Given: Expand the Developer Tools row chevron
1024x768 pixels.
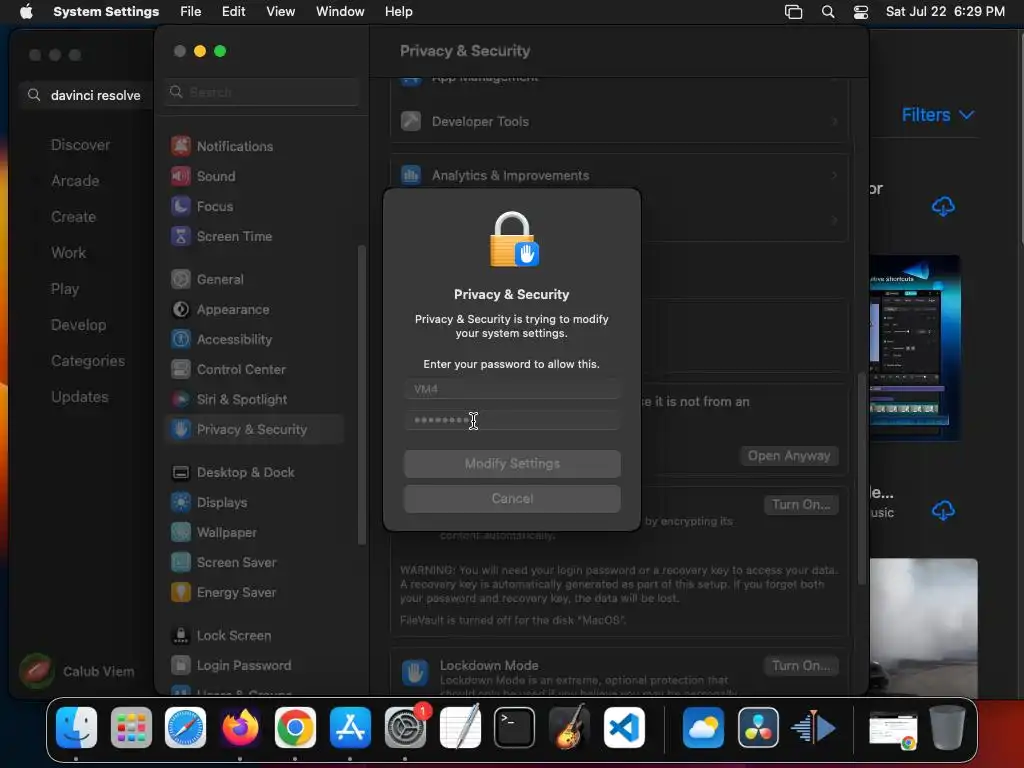Looking at the screenshot, I should coord(834,121).
